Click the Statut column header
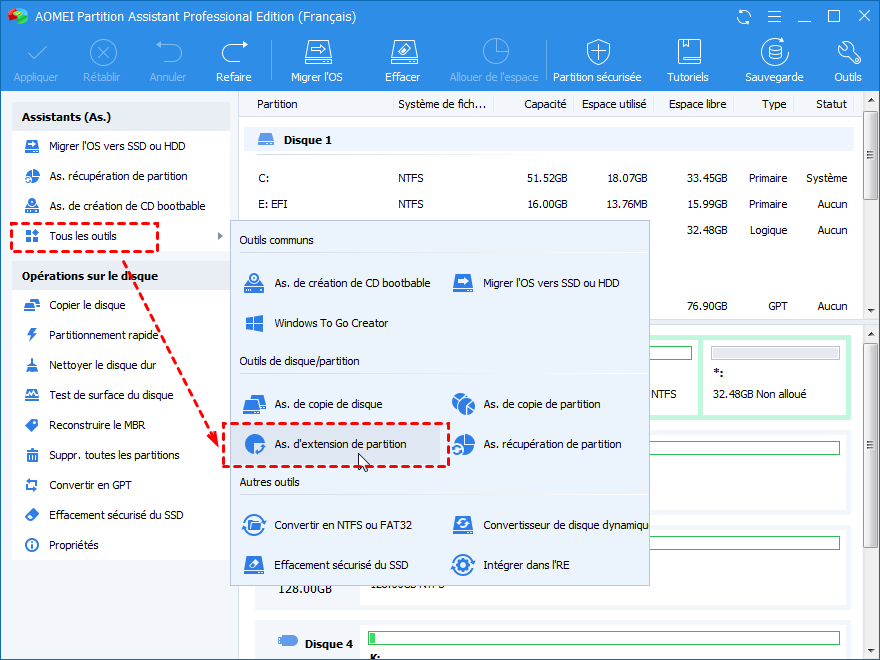The width and height of the screenshot is (880, 660). 831,104
